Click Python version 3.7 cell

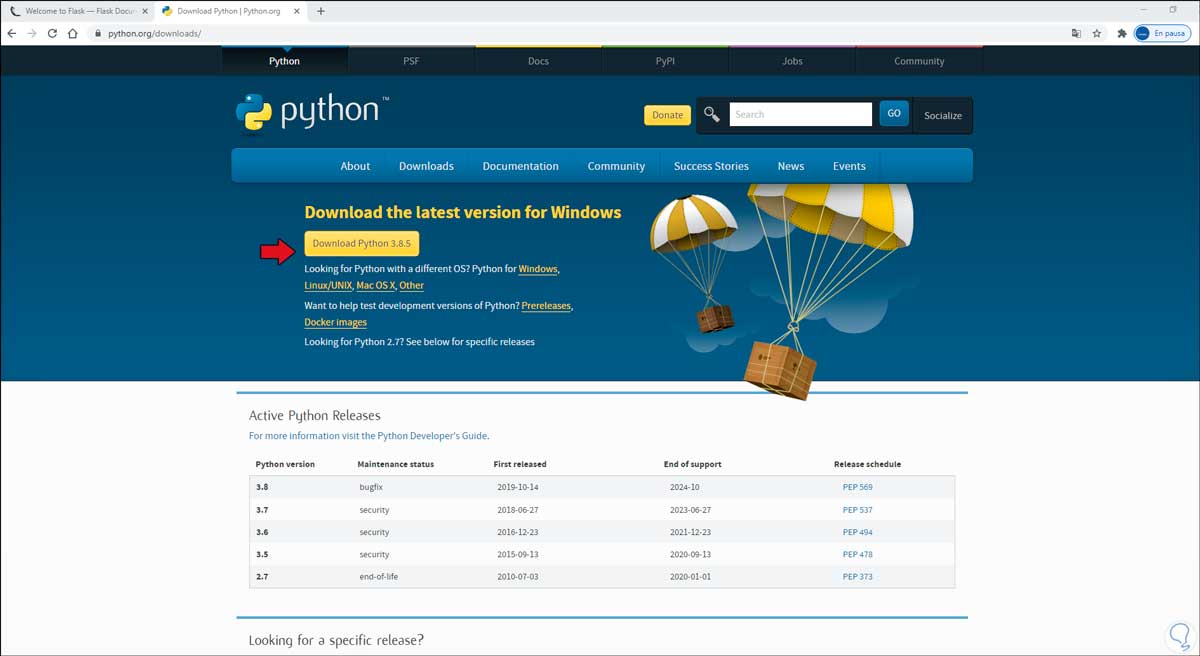[x=262, y=510]
